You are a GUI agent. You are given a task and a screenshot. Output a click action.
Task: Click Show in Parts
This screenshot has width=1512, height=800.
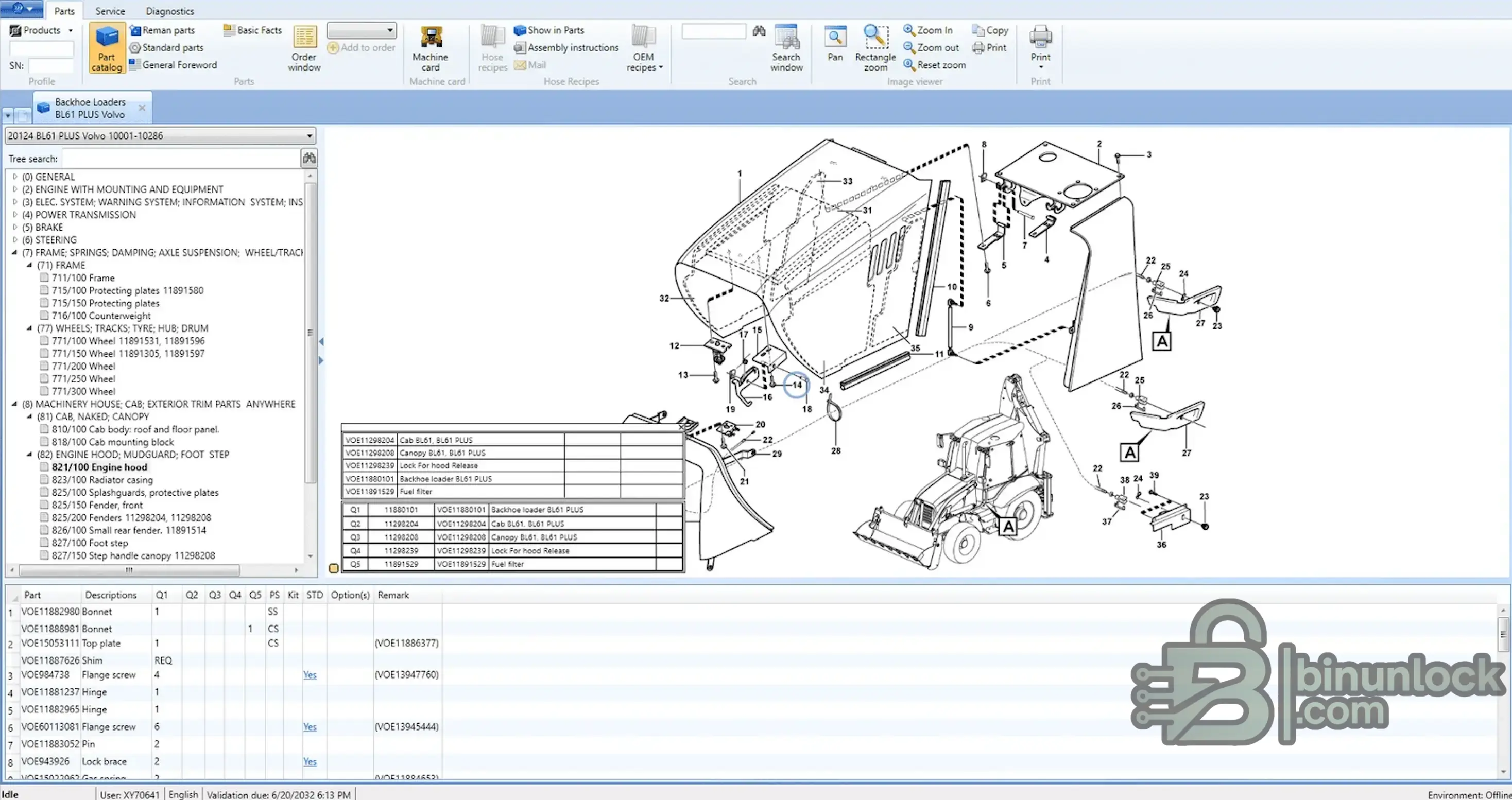tap(549, 30)
